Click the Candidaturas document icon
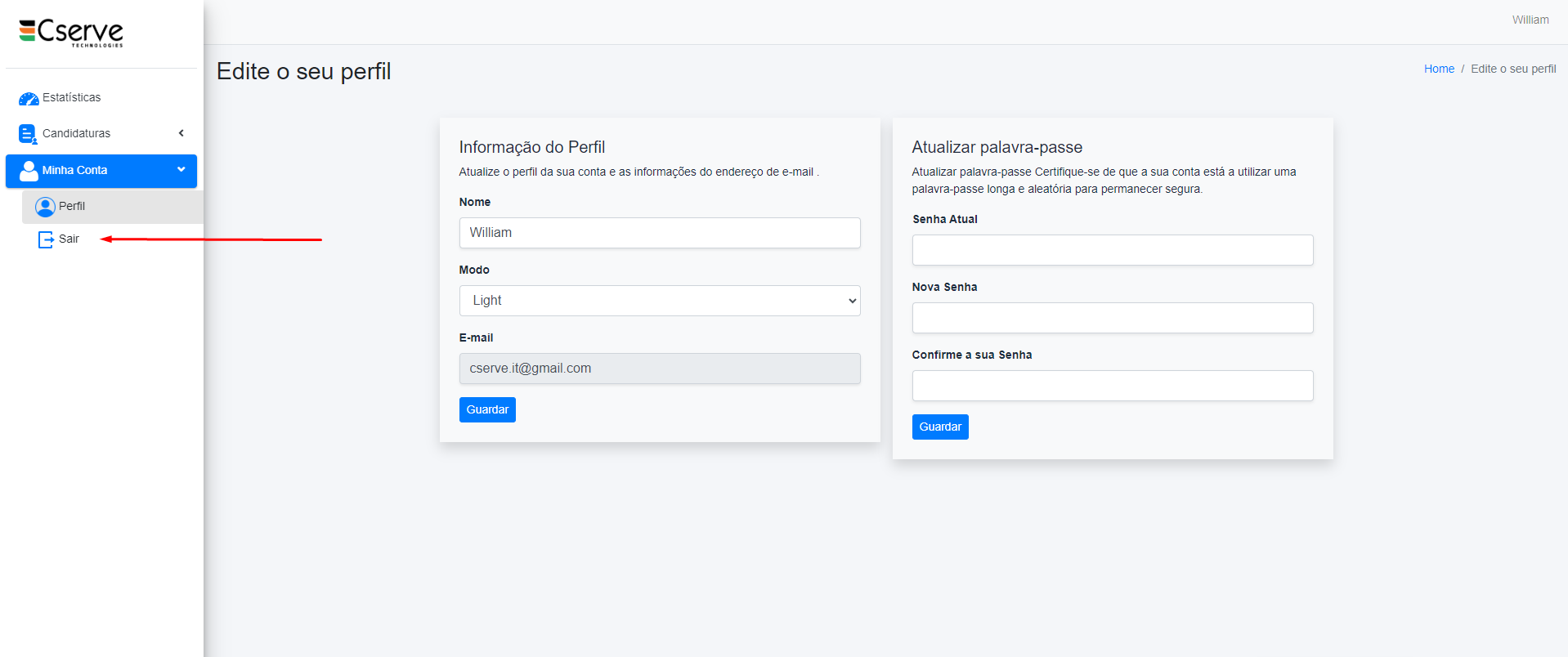 tap(28, 134)
